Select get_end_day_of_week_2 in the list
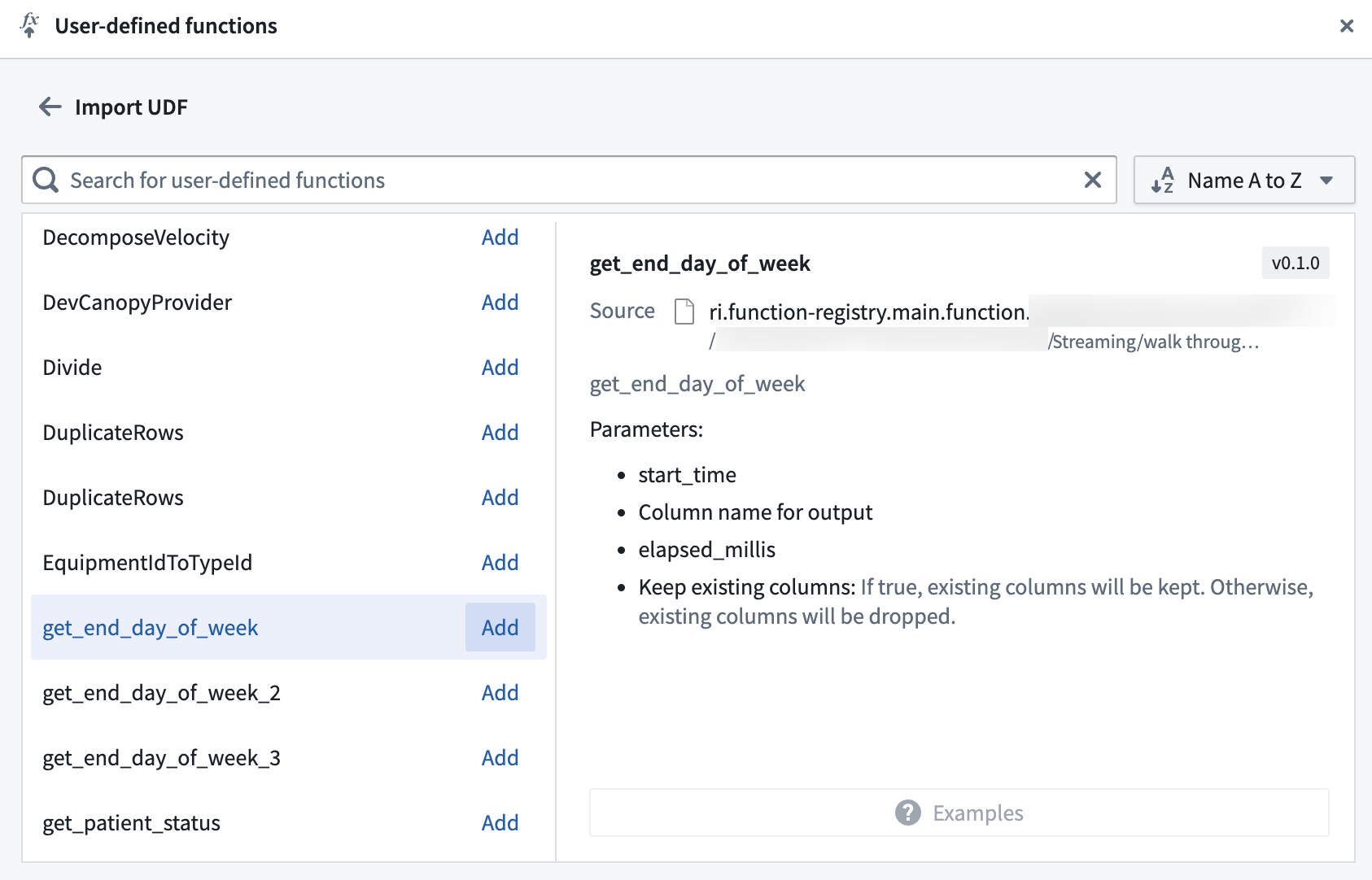Viewport: 1372px width, 880px height. click(161, 692)
